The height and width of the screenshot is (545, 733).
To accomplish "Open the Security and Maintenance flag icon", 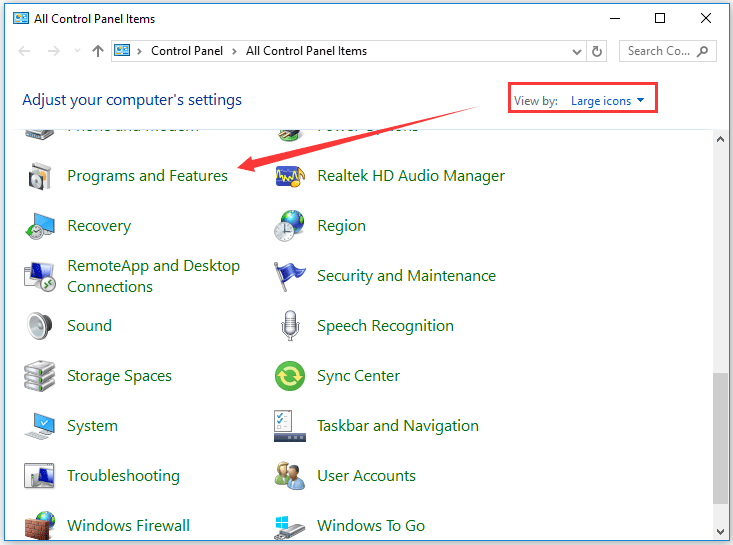I will point(289,276).
